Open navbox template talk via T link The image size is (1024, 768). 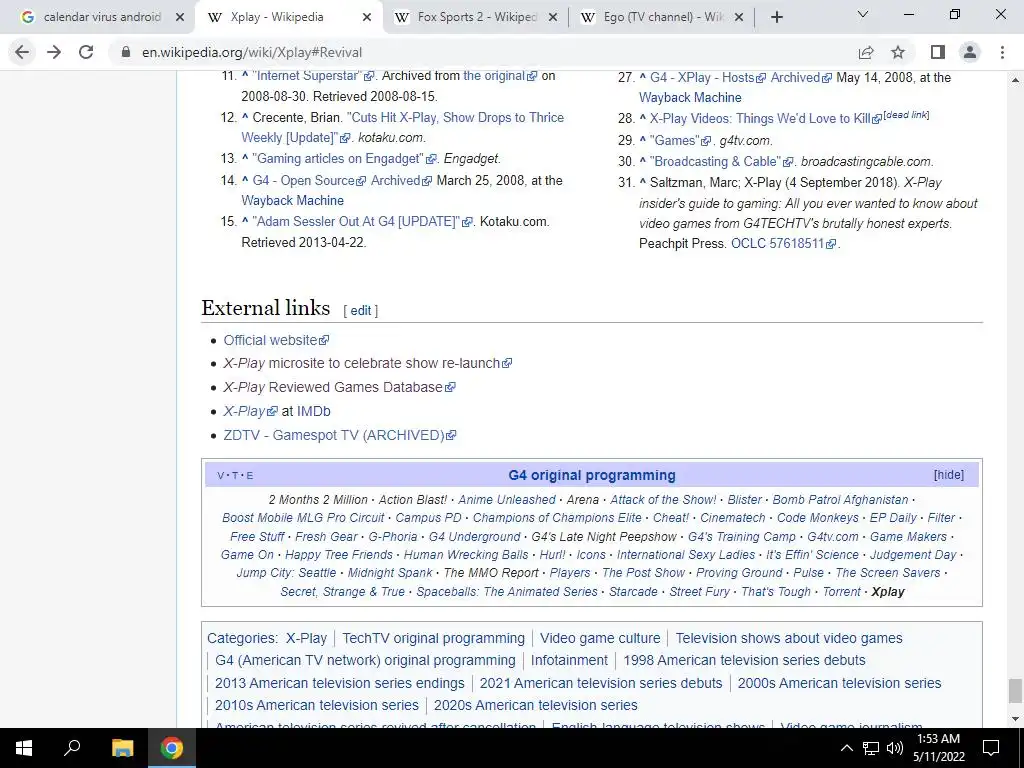pos(235,476)
